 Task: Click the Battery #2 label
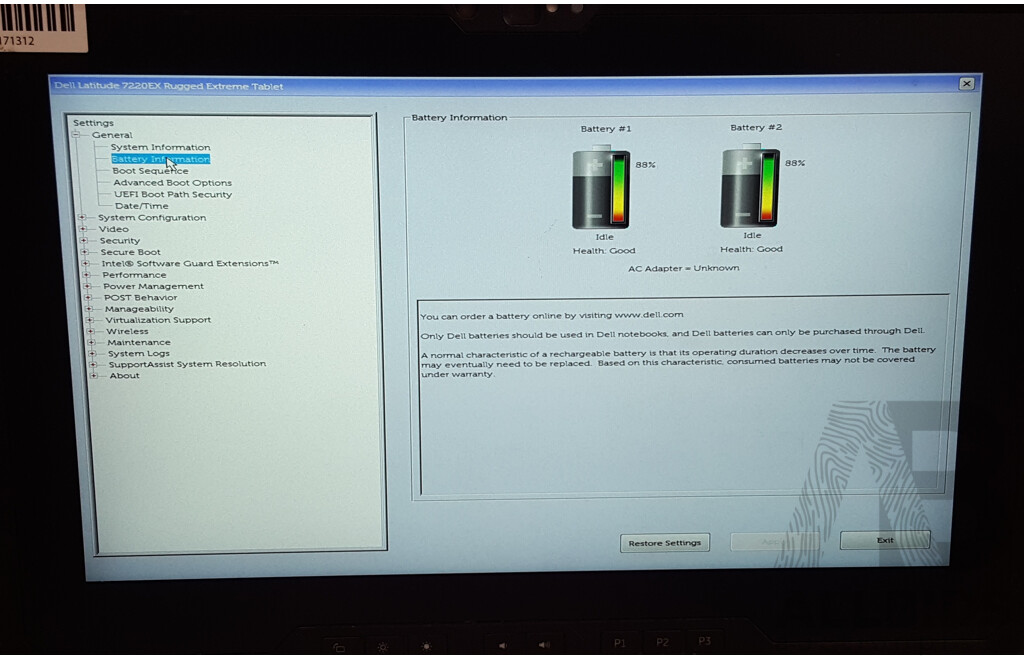tap(756, 127)
